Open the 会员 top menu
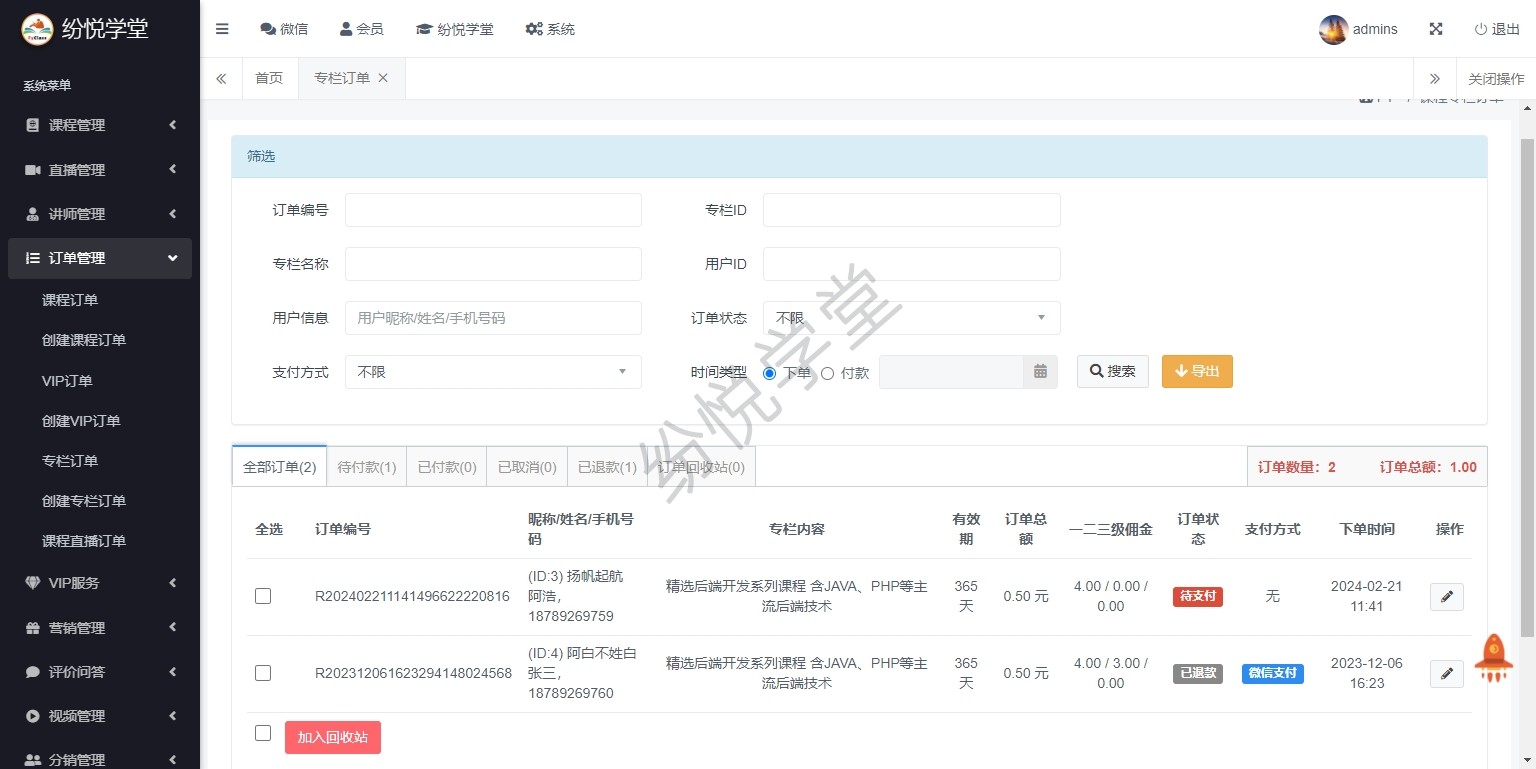Screen dimensions: 1536x769 361,29
